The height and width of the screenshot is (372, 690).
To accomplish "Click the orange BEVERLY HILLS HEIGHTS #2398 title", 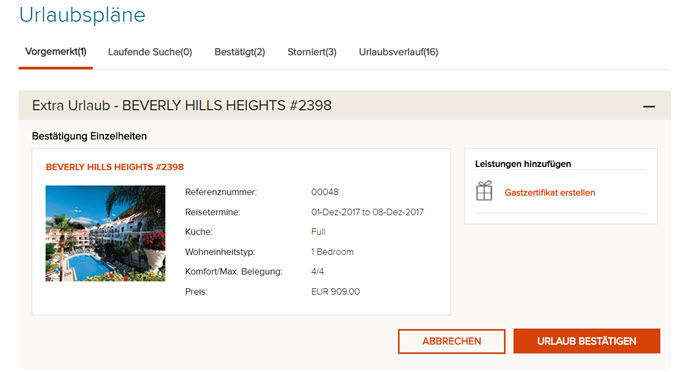I will point(114,167).
